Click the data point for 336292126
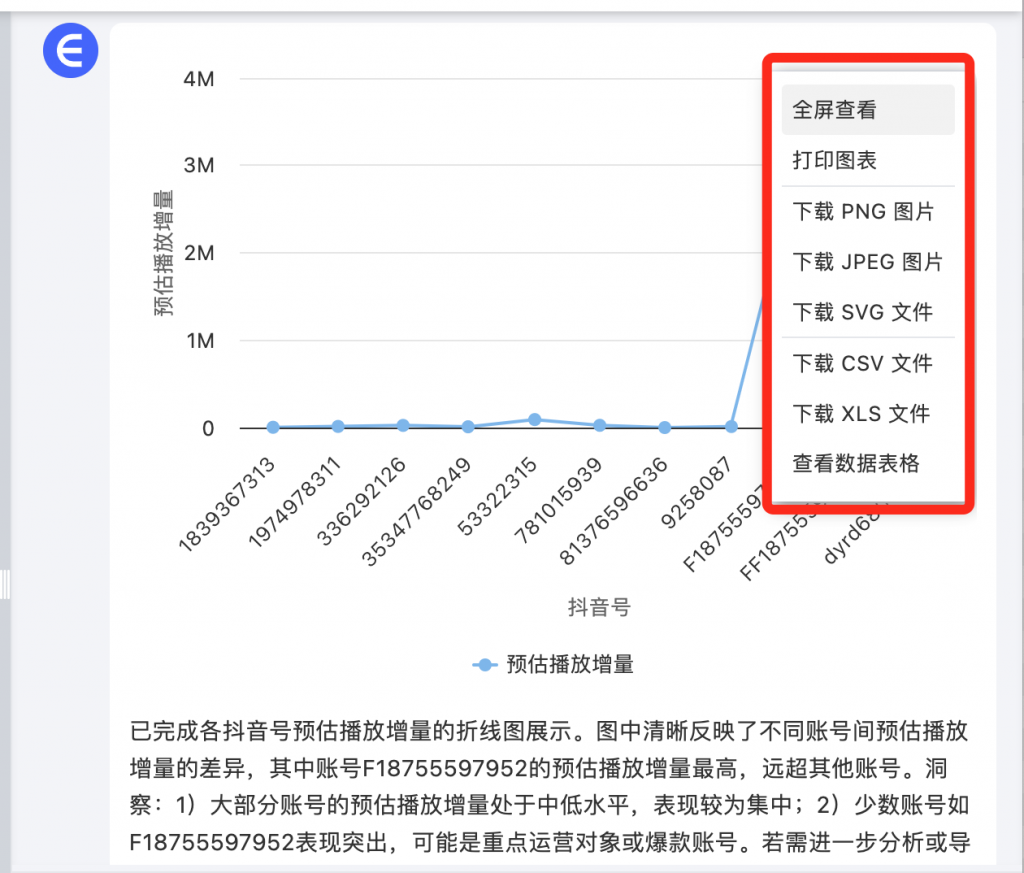This screenshot has width=1024, height=873. (x=403, y=425)
